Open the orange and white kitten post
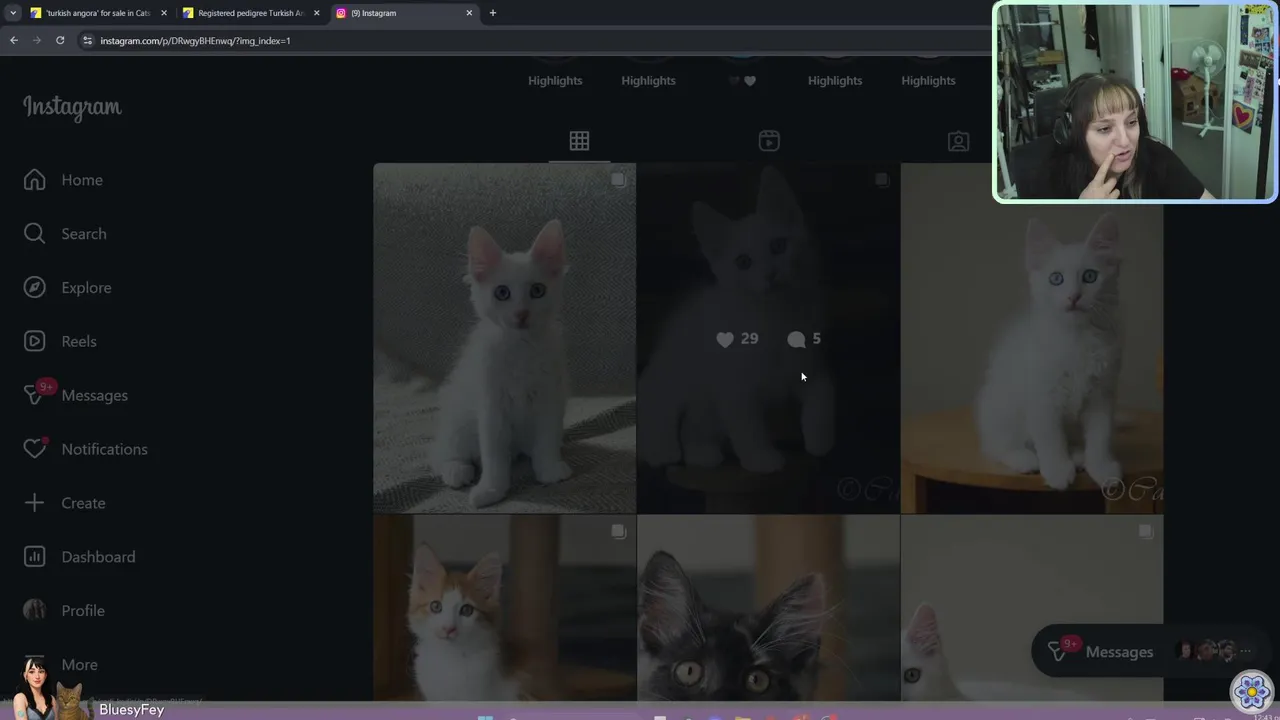 coord(504,608)
